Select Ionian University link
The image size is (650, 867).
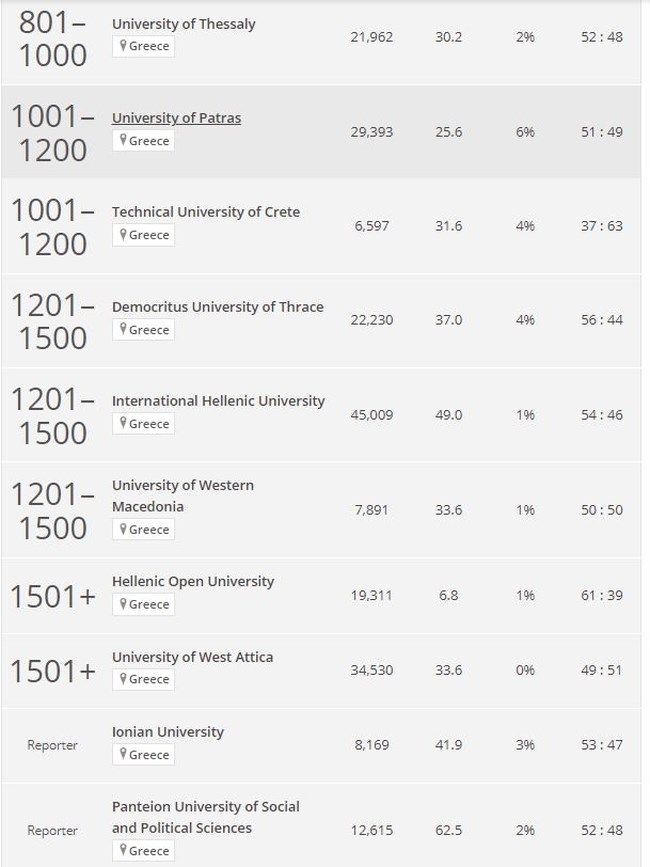[167, 732]
